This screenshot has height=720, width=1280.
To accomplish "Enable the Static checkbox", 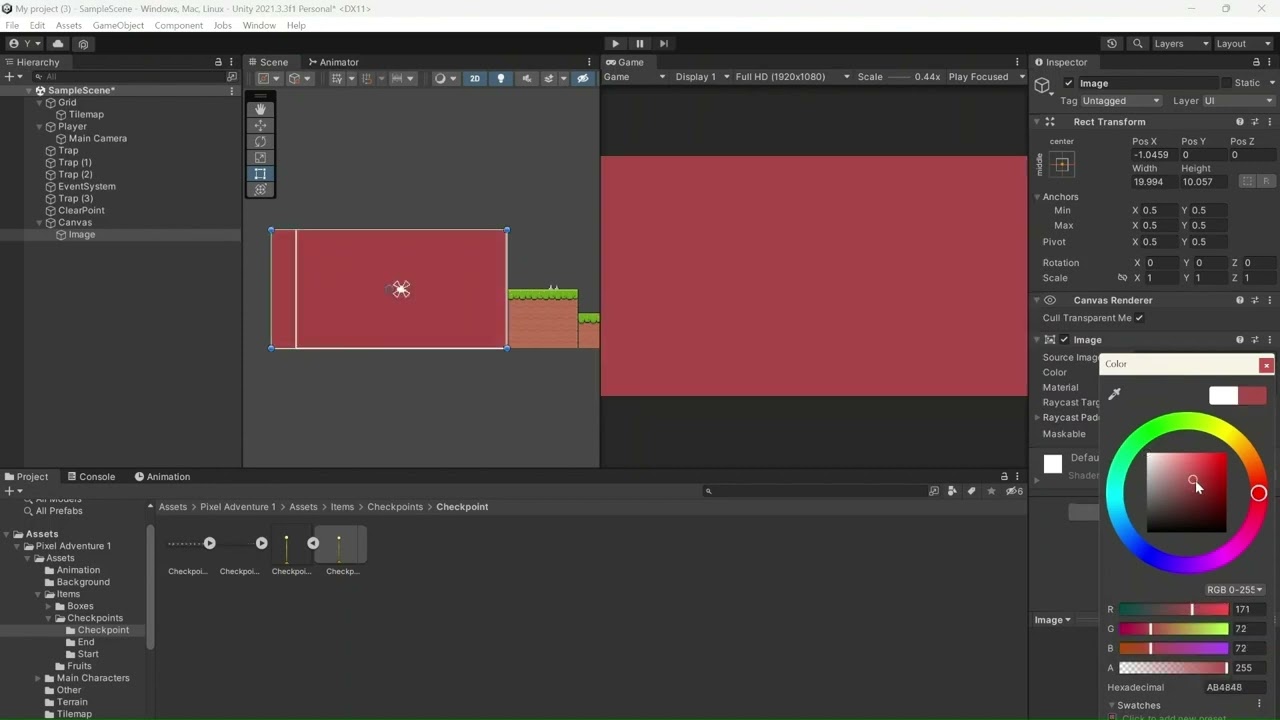I will (1226, 83).
